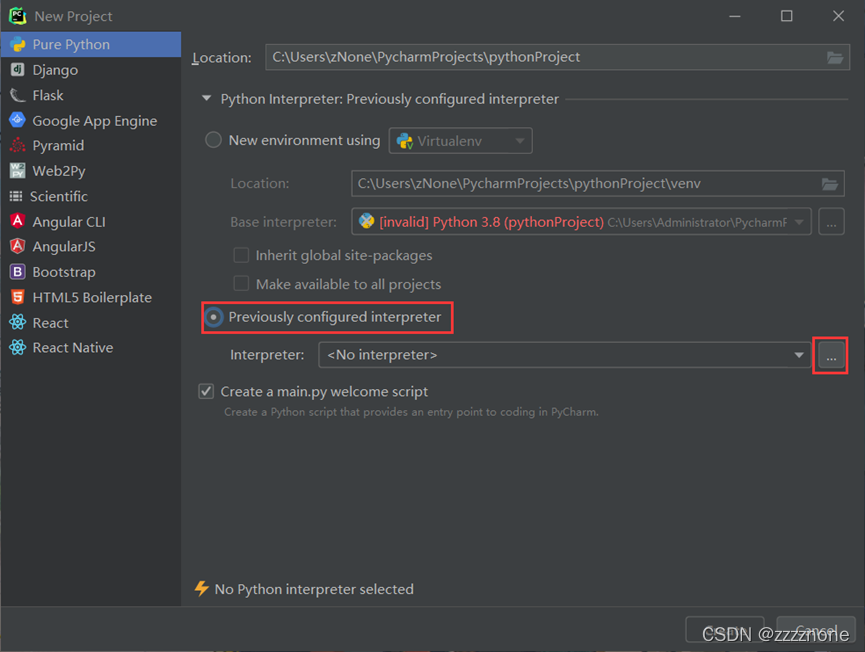Click the project Location path field
Image resolution: width=865 pixels, height=652 pixels.
tap(557, 57)
